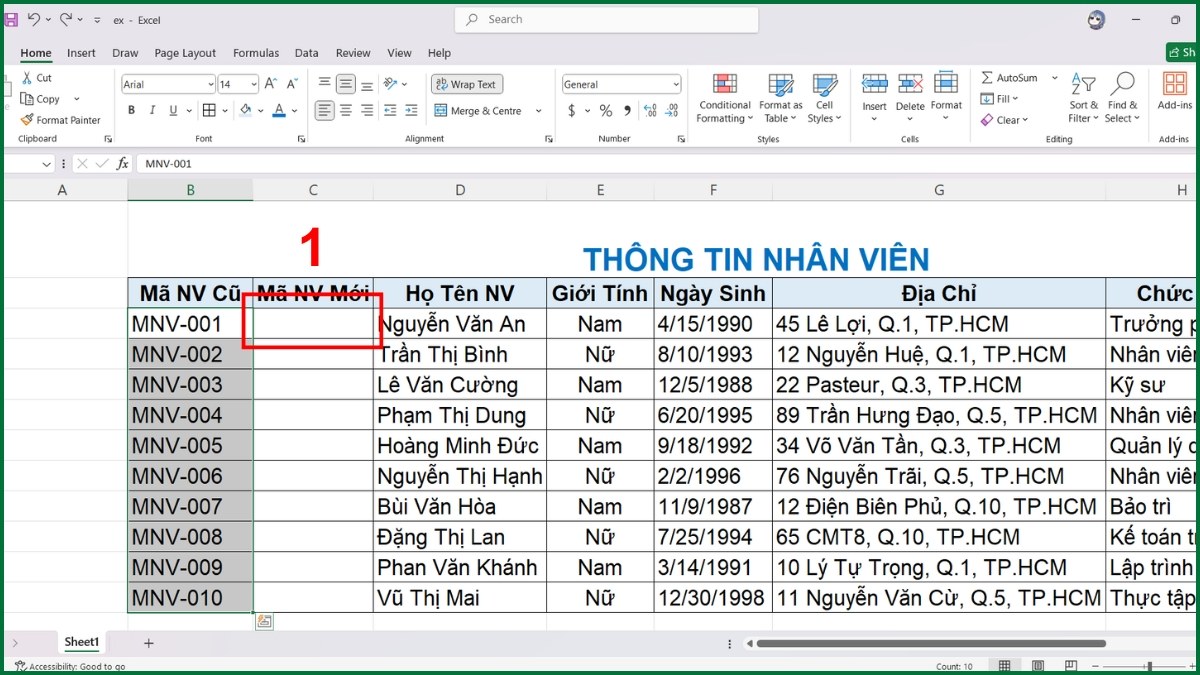This screenshot has width=1200, height=675.
Task: Insert a function with the fx button
Action: click(122, 162)
